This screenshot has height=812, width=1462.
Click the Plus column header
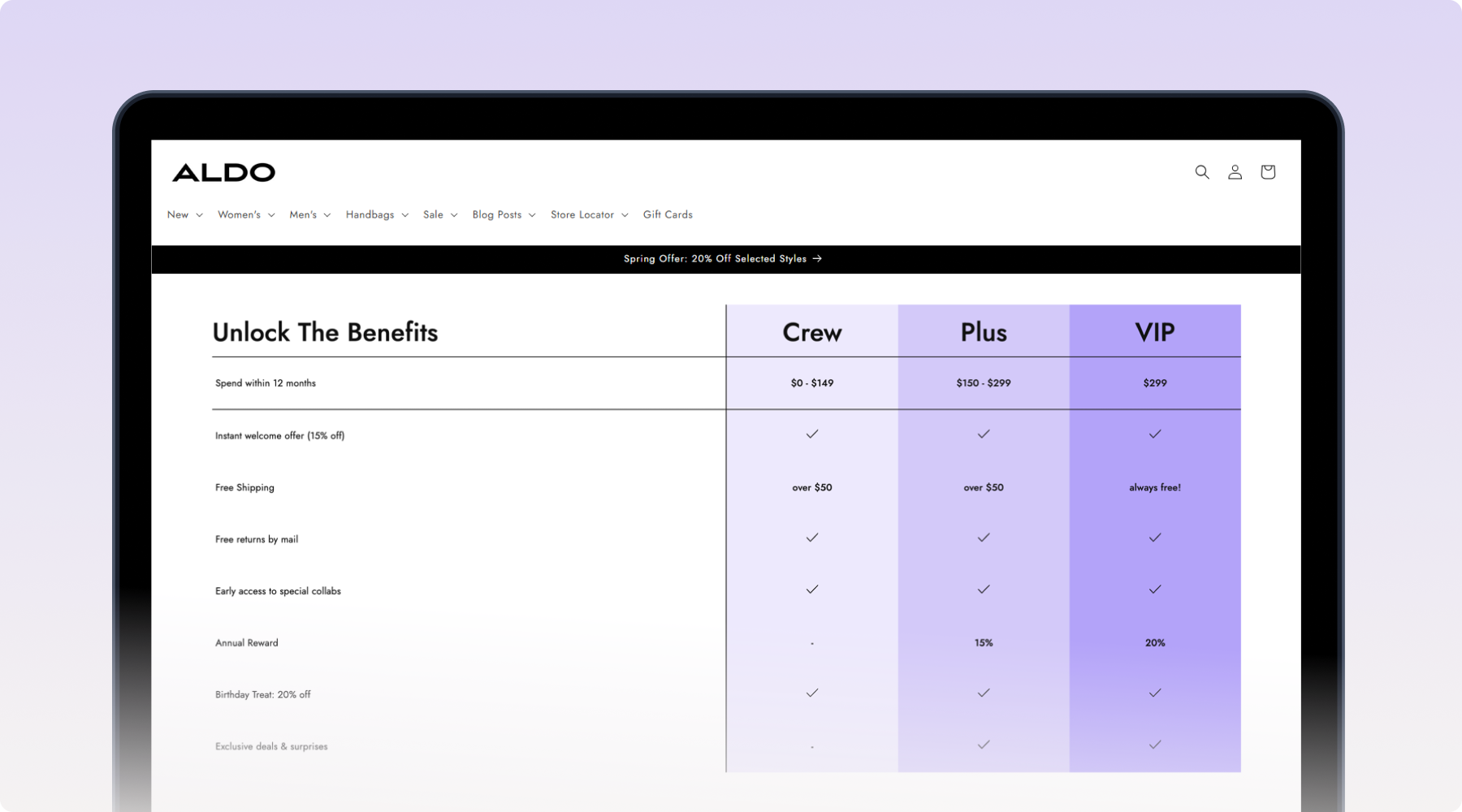pos(983,331)
